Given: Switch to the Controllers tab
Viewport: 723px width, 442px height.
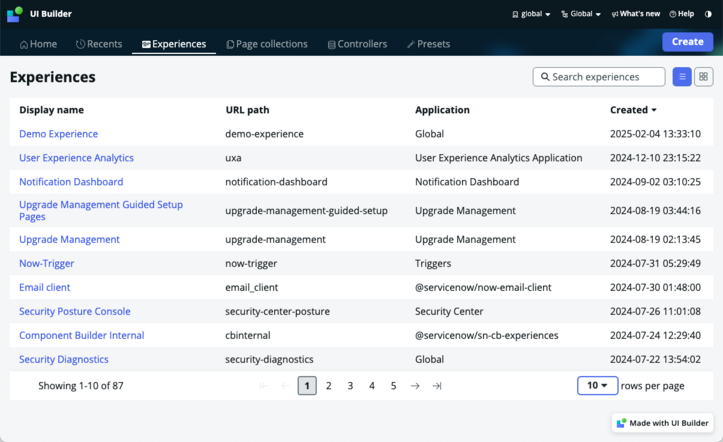Looking at the screenshot, I should tap(357, 44).
